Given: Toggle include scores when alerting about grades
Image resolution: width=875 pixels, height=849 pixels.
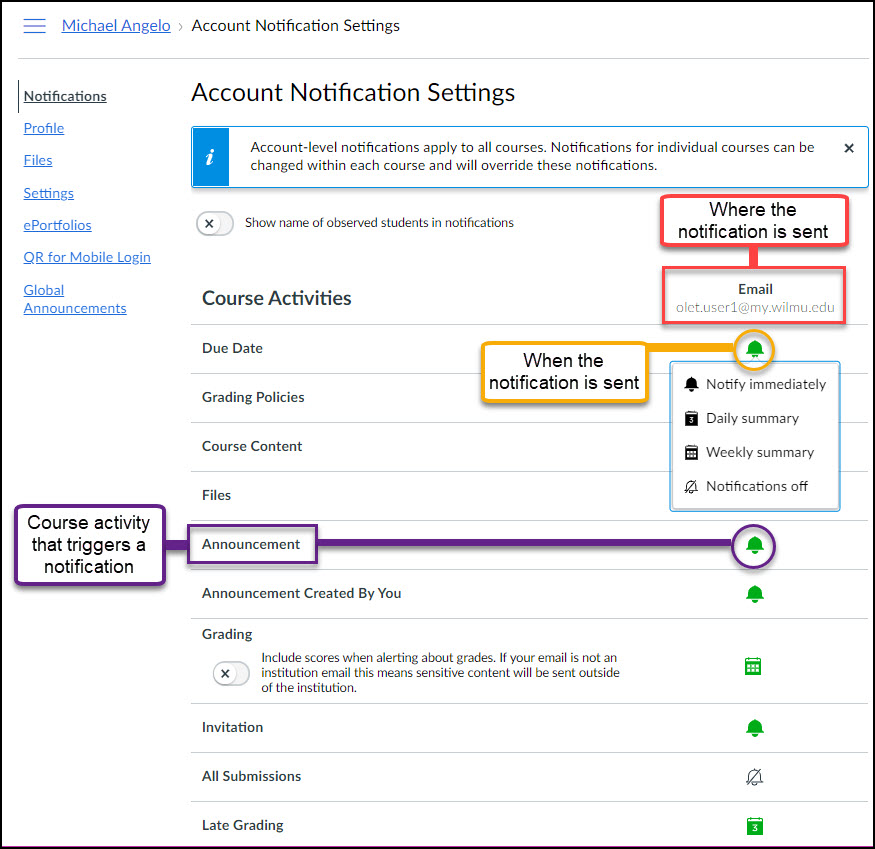Looking at the screenshot, I should point(230,673).
